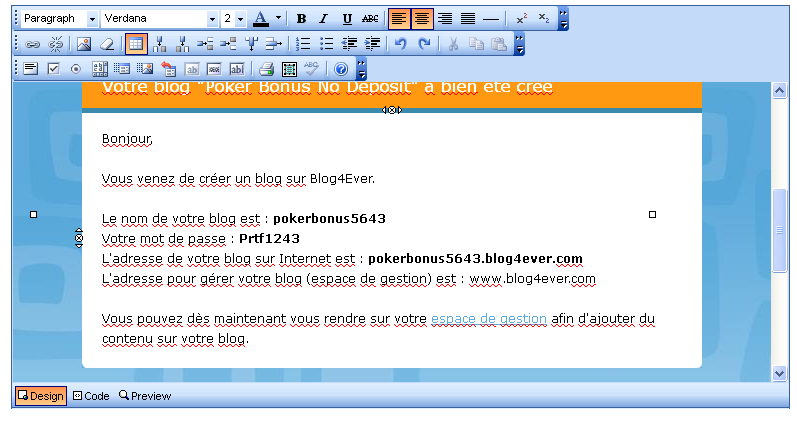
Task: Insert the password field with asterisks
Action: tap(214, 69)
